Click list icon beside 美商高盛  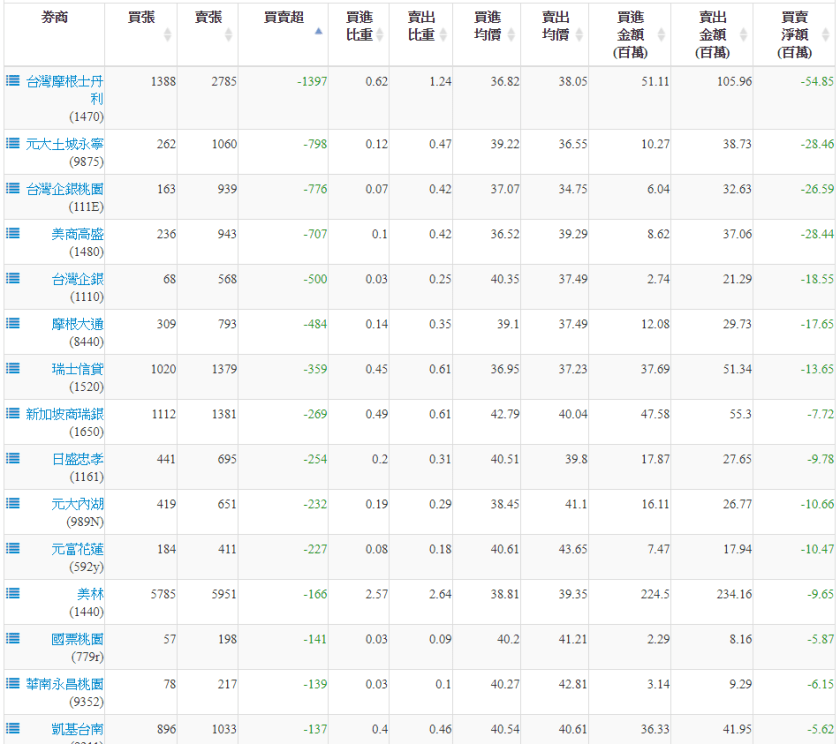point(13,233)
